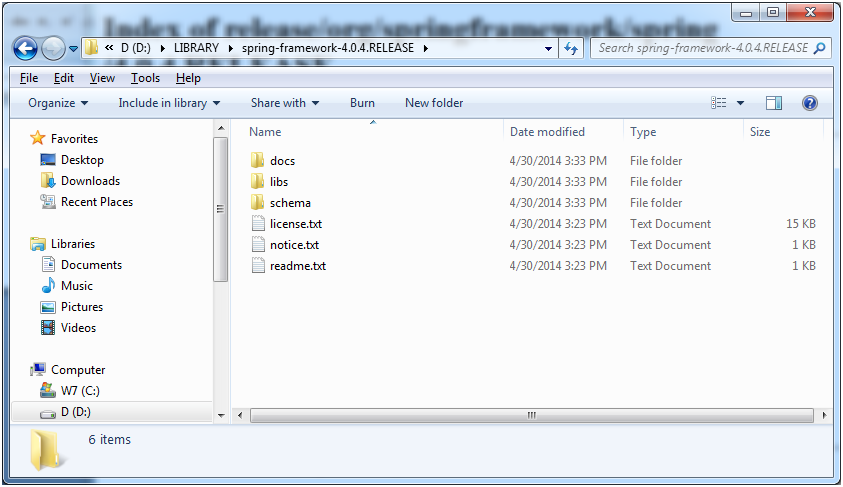Select the readme.txt file name

298,266
